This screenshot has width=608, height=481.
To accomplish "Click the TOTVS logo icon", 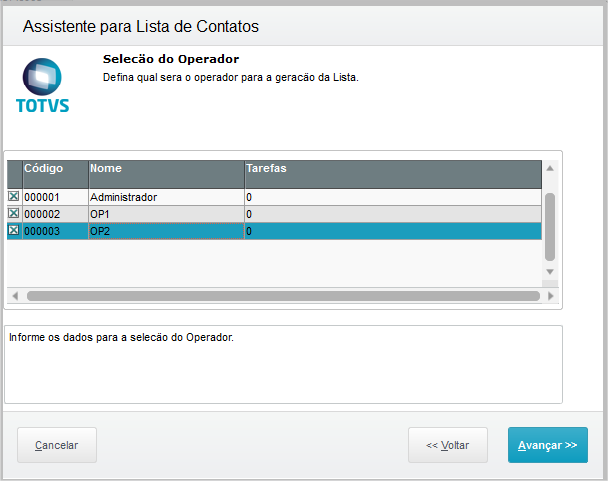I will [42, 84].
